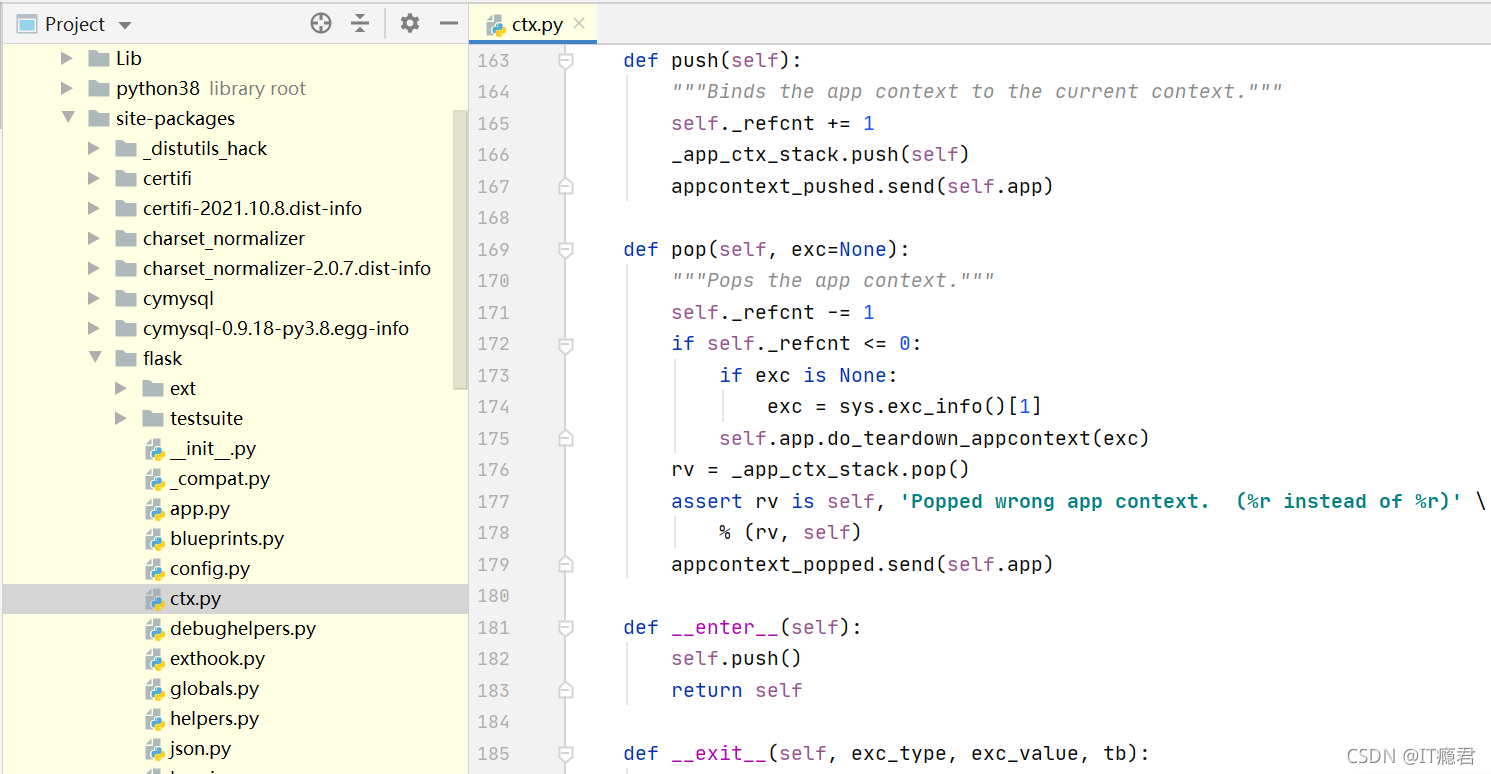Click the collapse all icon in Project toolbar

(360, 24)
